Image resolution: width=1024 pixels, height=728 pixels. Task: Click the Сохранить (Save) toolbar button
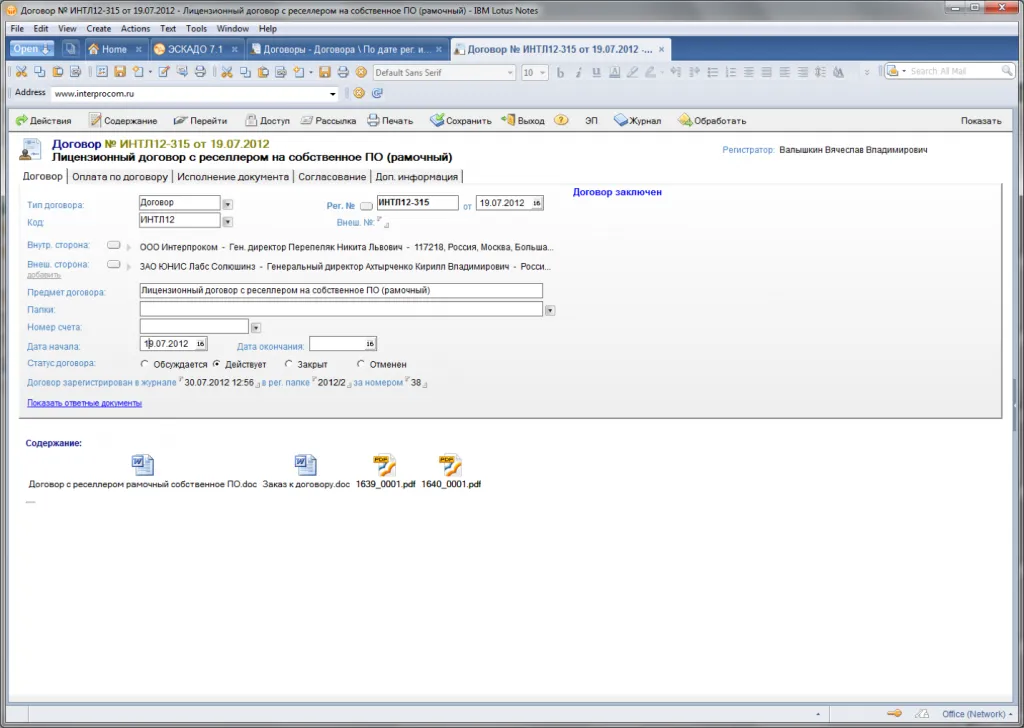[461, 121]
